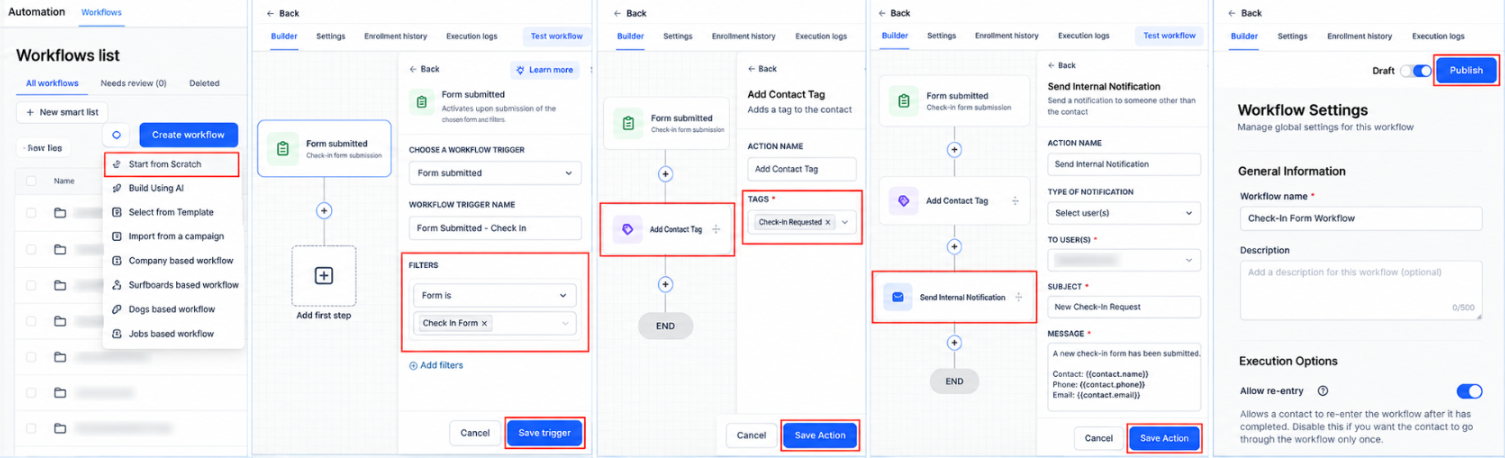On the notification screen, select the Form submitted node
This screenshot has width=1505, height=458.
tap(954, 101)
